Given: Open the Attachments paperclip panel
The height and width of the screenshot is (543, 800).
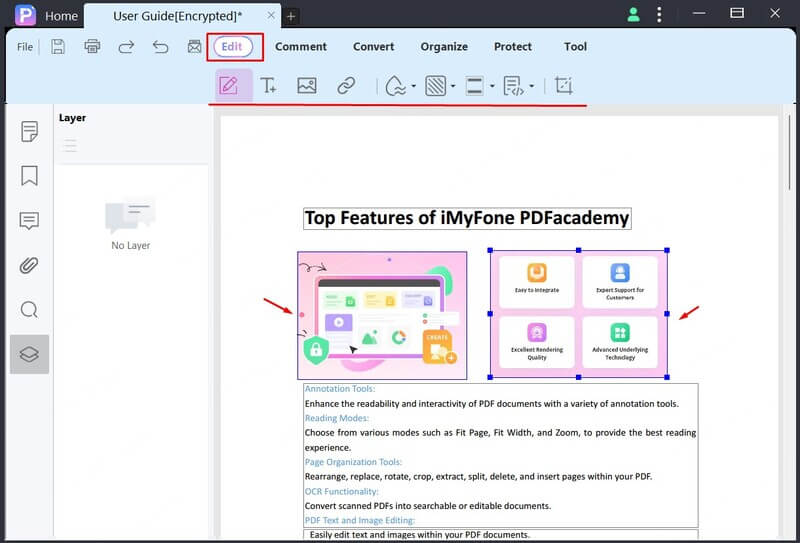Looking at the screenshot, I should (29, 265).
